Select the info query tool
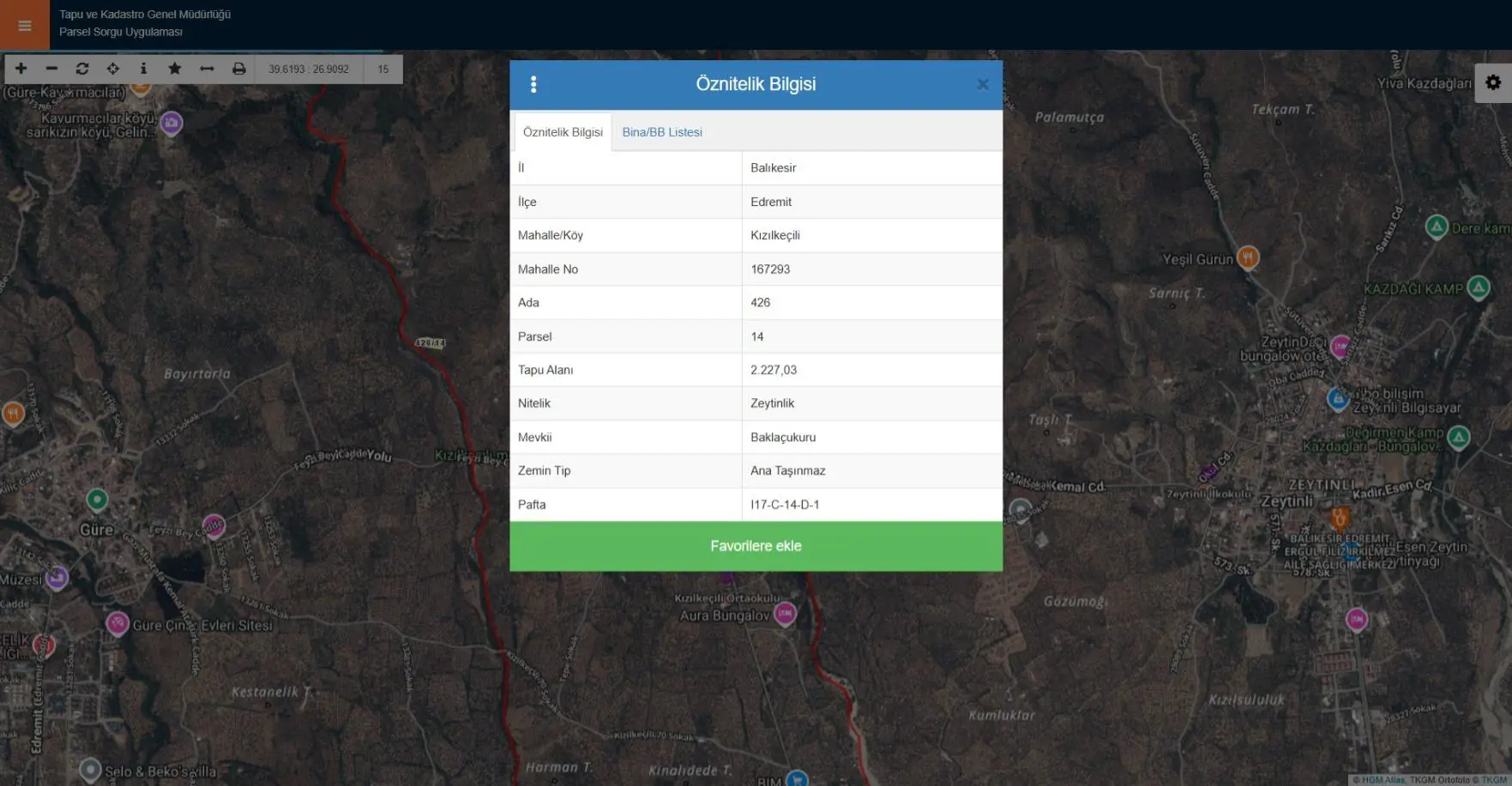Viewport: 1512px width, 786px height. pos(143,69)
